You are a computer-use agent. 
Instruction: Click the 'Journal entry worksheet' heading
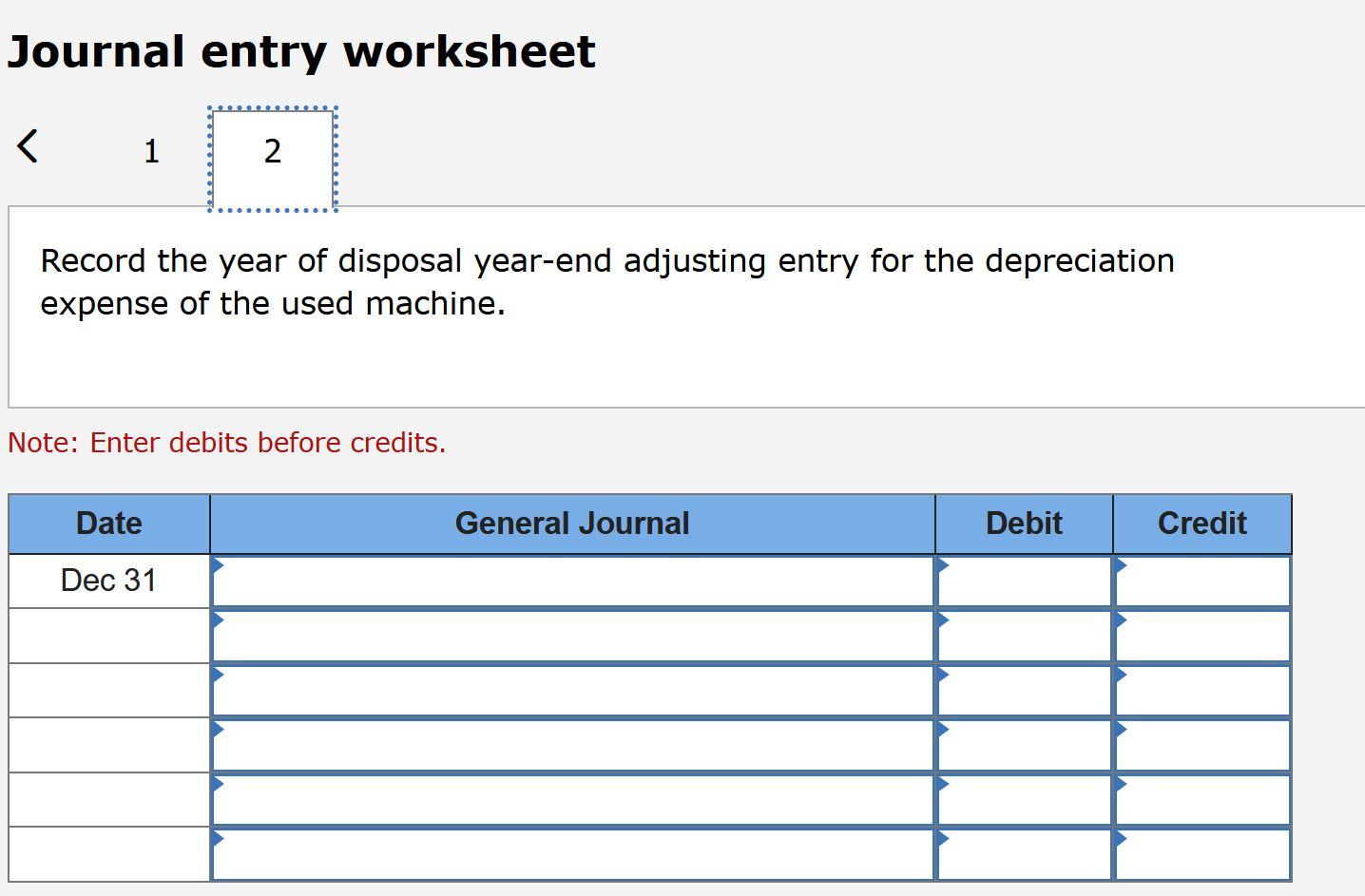[x=301, y=51]
